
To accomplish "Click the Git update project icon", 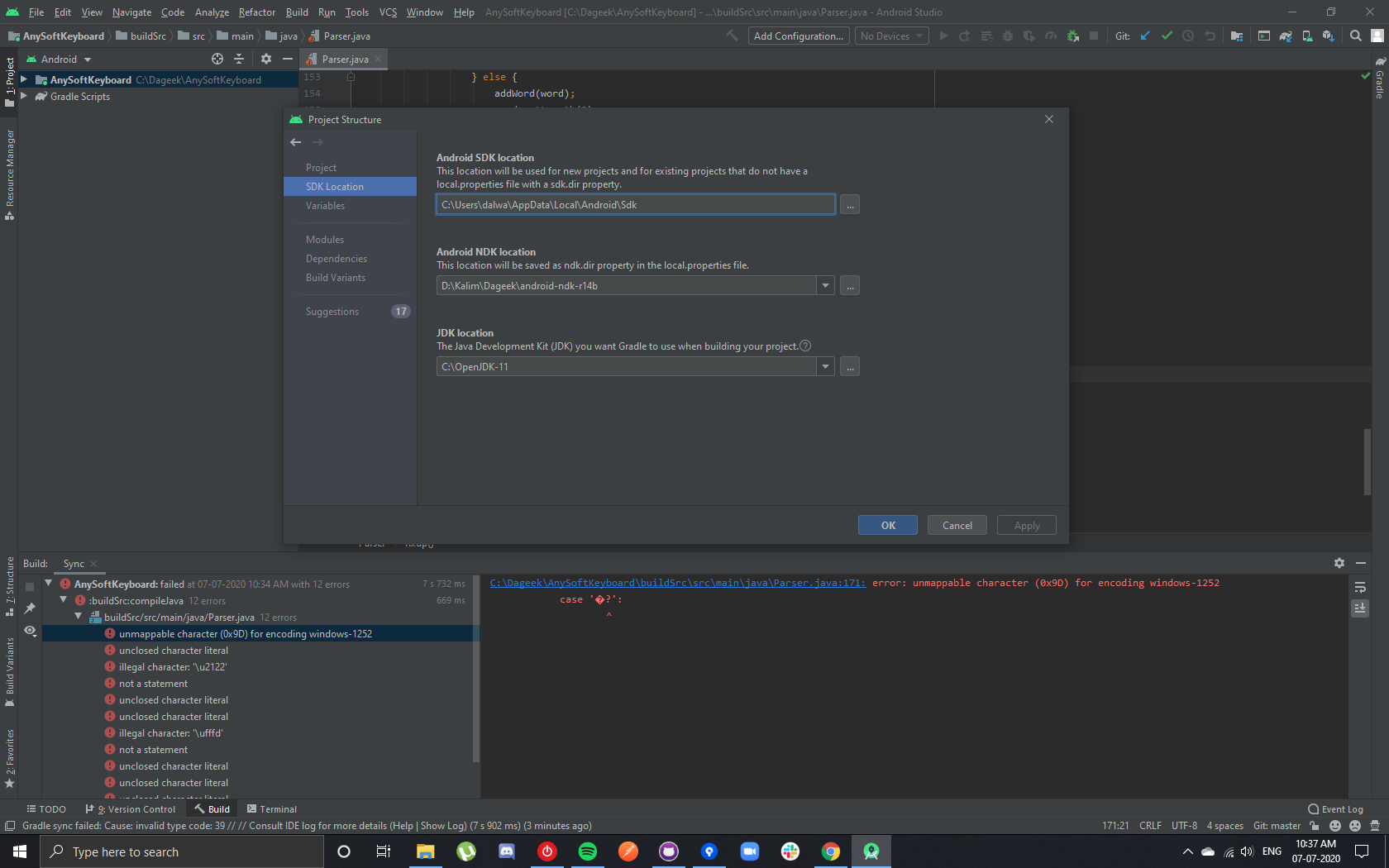I will pyautogui.click(x=1145, y=36).
